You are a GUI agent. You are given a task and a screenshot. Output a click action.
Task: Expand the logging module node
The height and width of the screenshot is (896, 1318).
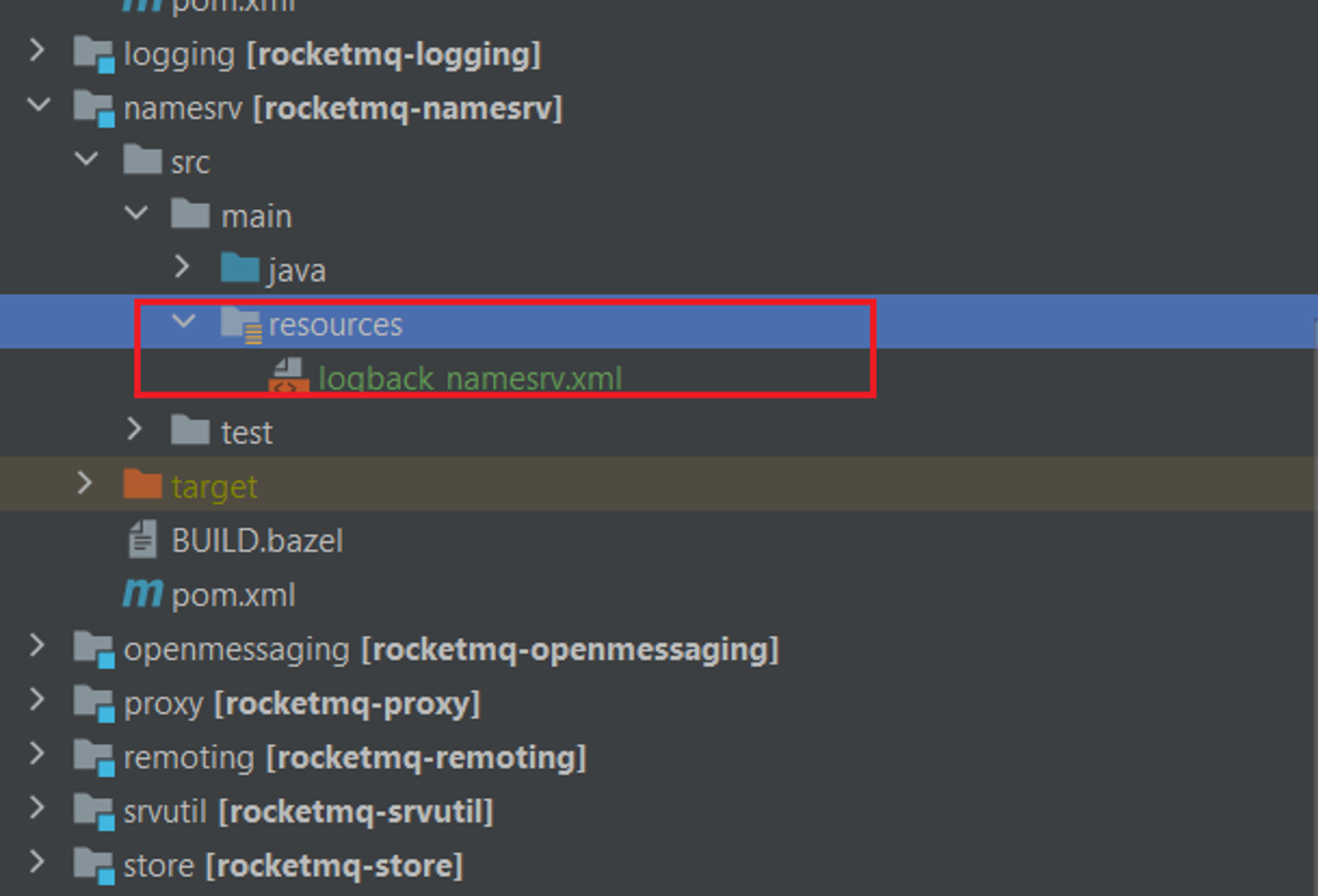(38, 51)
